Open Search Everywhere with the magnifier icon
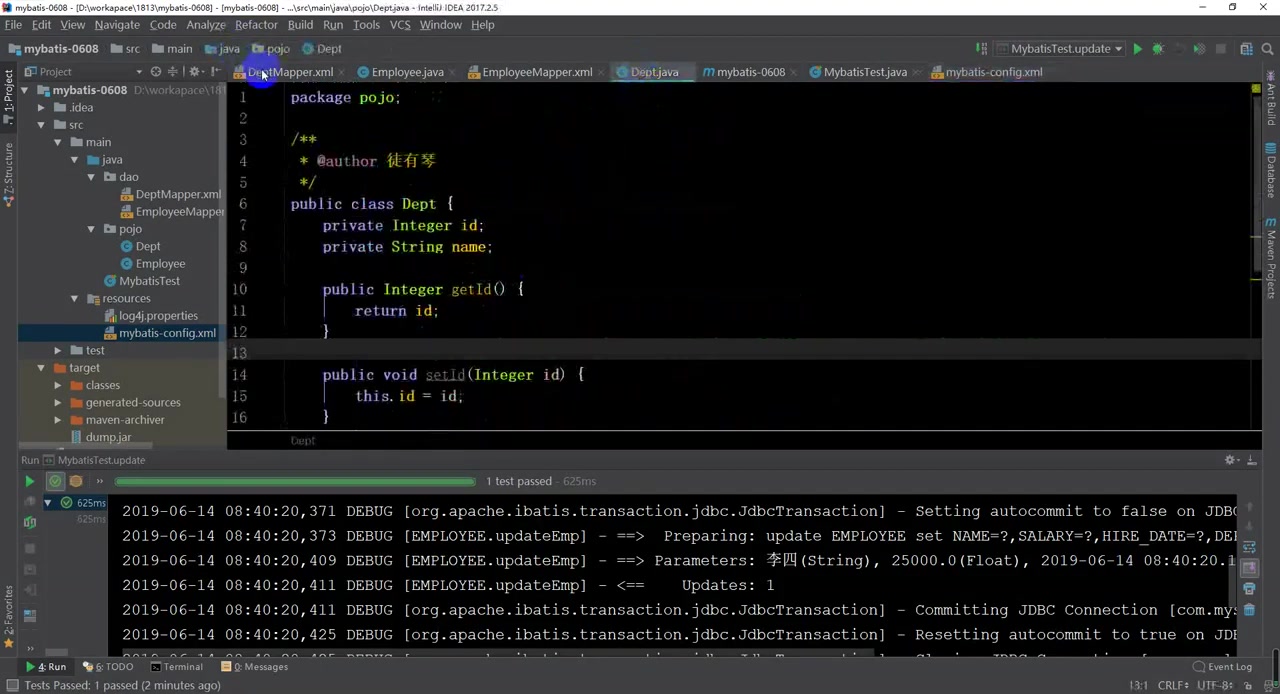This screenshot has height=694, width=1280. click(x=1267, y=48)
